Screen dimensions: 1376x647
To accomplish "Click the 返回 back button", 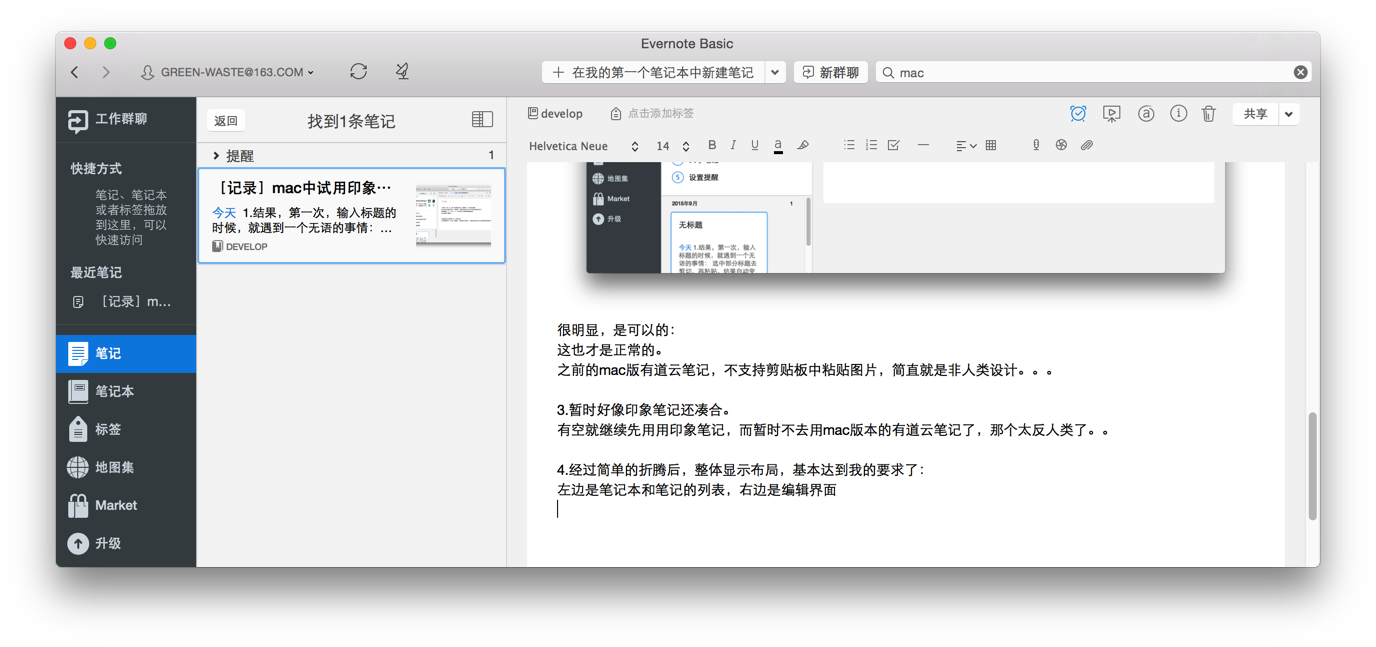I will pos(226,121).
